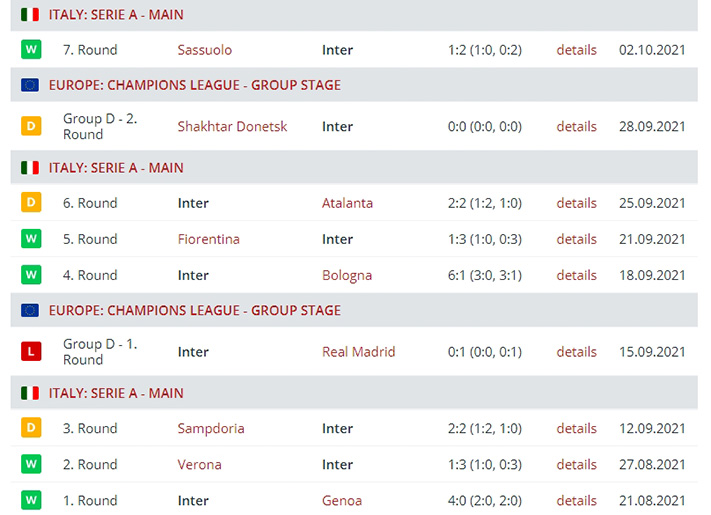Image resolution: width=711 pixels, height=515 pixels.
Task: View details for the Inter vs Genoa match
Action: [x=576, y=500]
